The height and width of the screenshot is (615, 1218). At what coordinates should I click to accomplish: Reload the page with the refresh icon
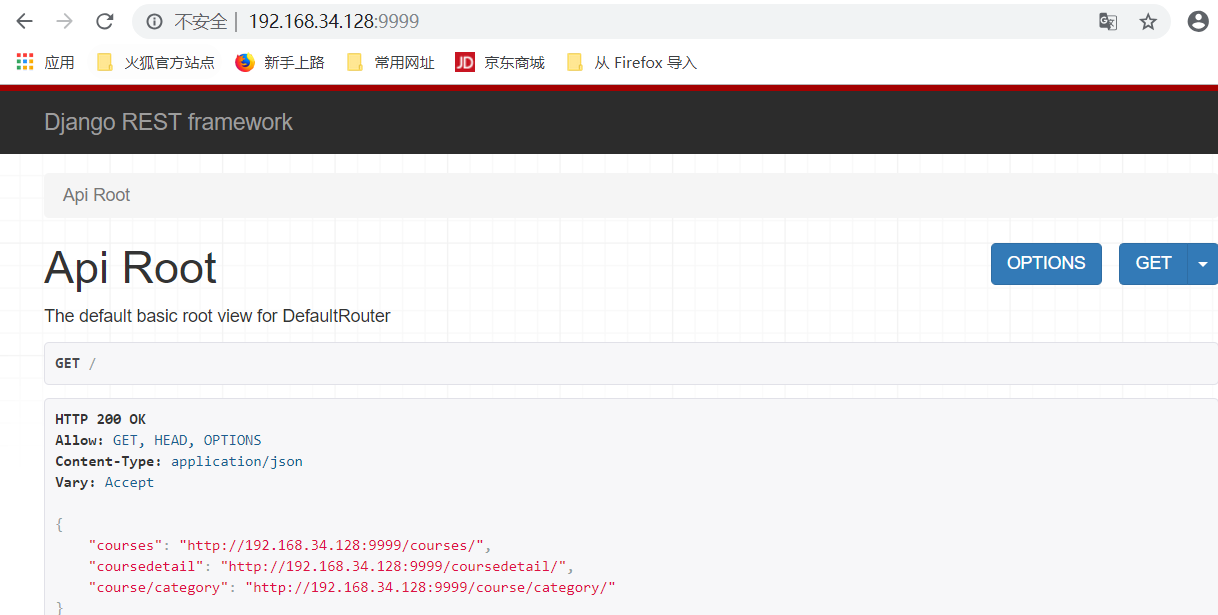pyautogui.click(x=104, y=21)
